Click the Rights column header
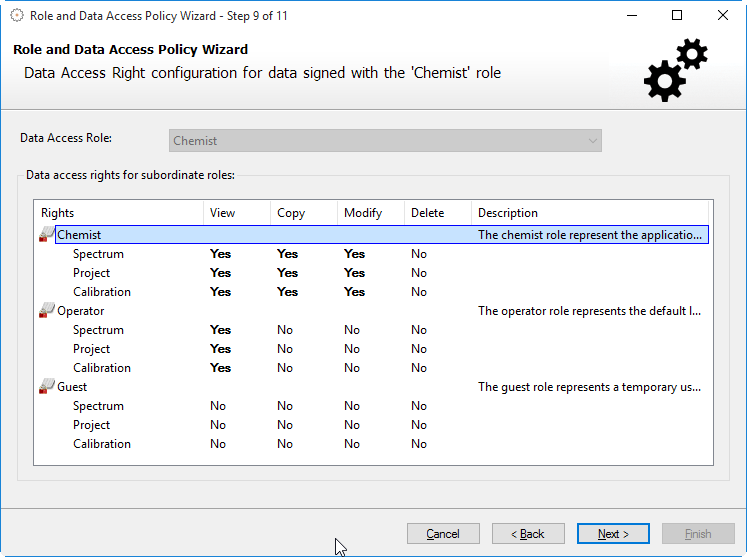 [118, 213]
